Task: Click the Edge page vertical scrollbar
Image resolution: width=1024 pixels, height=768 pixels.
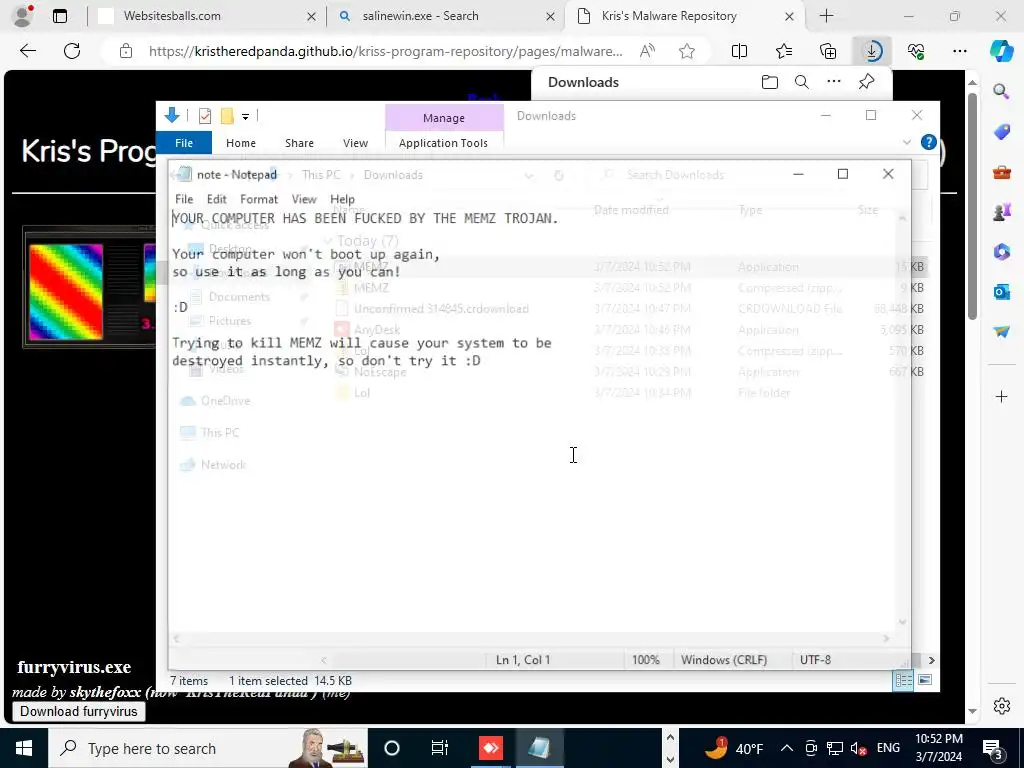Action: [972, 206]
